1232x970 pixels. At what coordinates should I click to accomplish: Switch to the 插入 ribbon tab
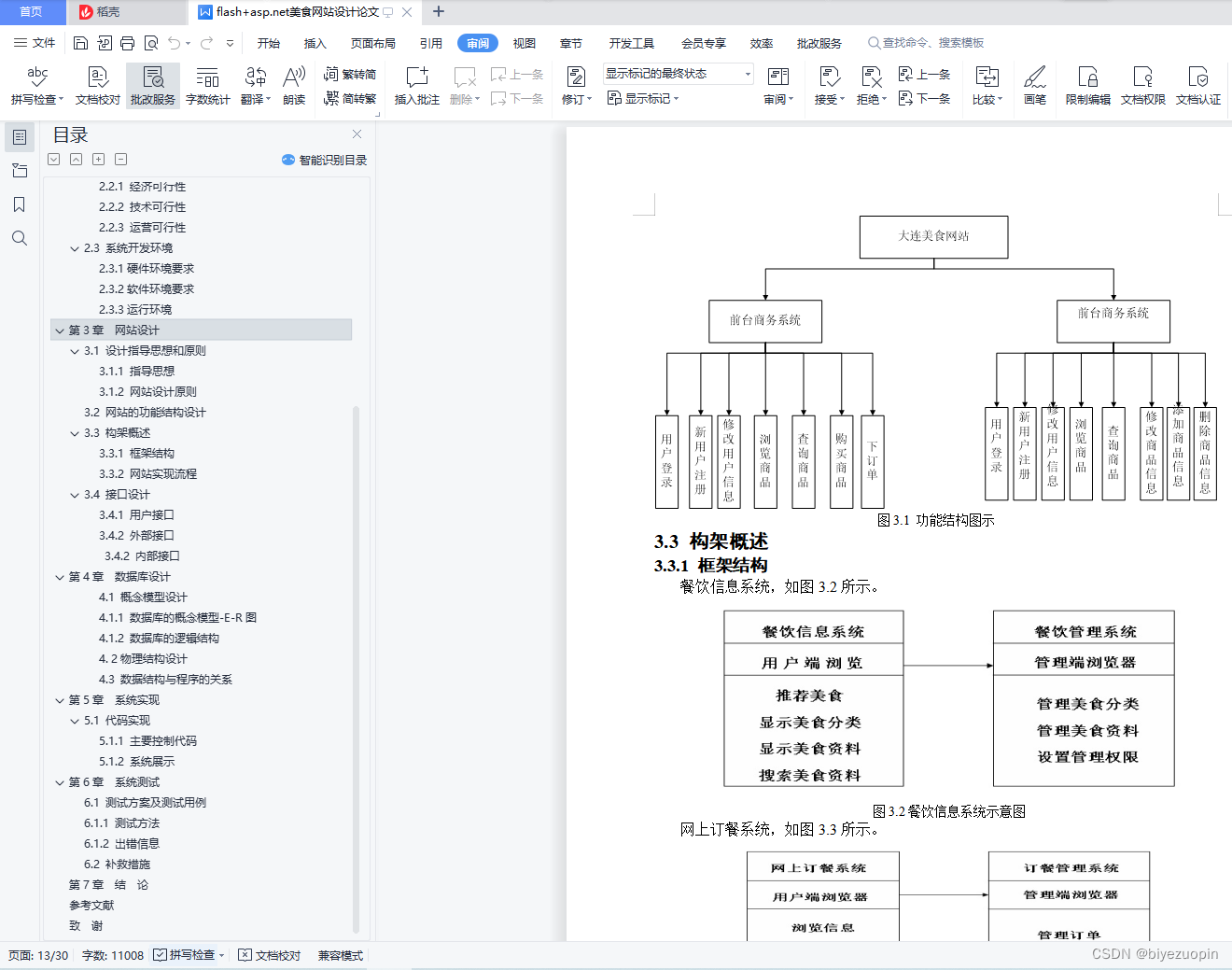point(315,43)
